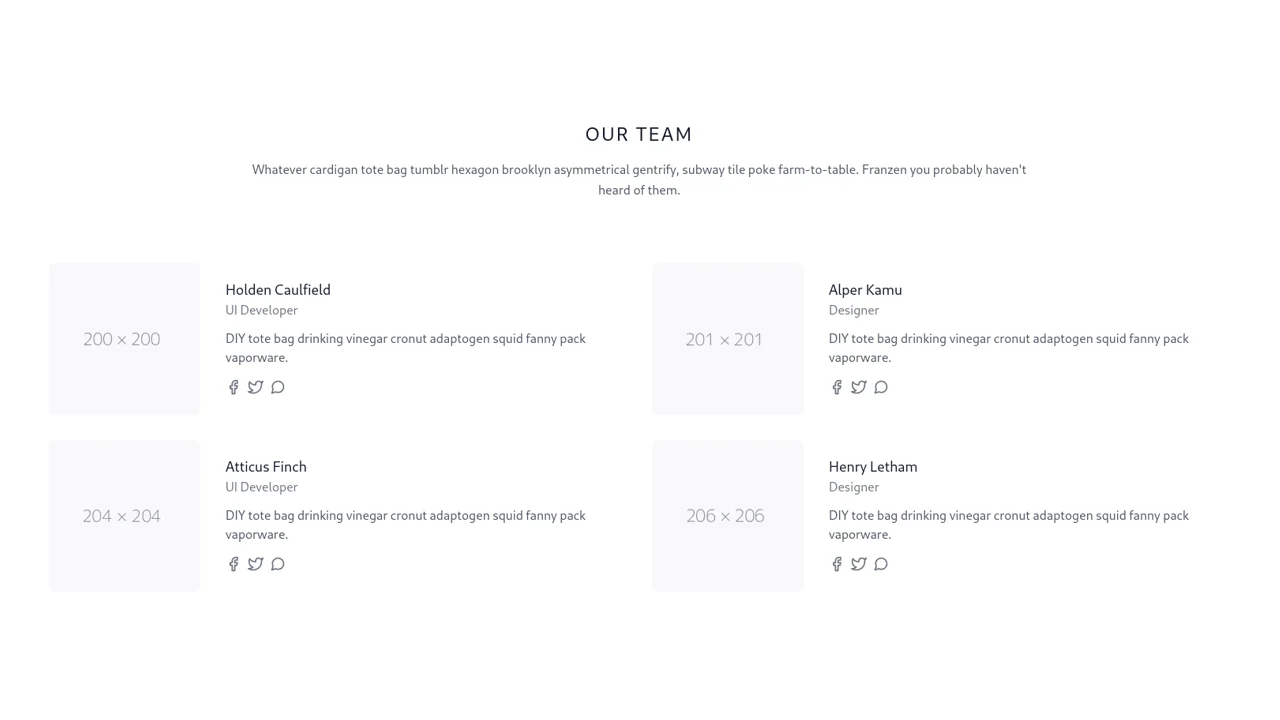
Task: Click Holden Caulfield's 200 × 200 photo
Action: point(124,339)
